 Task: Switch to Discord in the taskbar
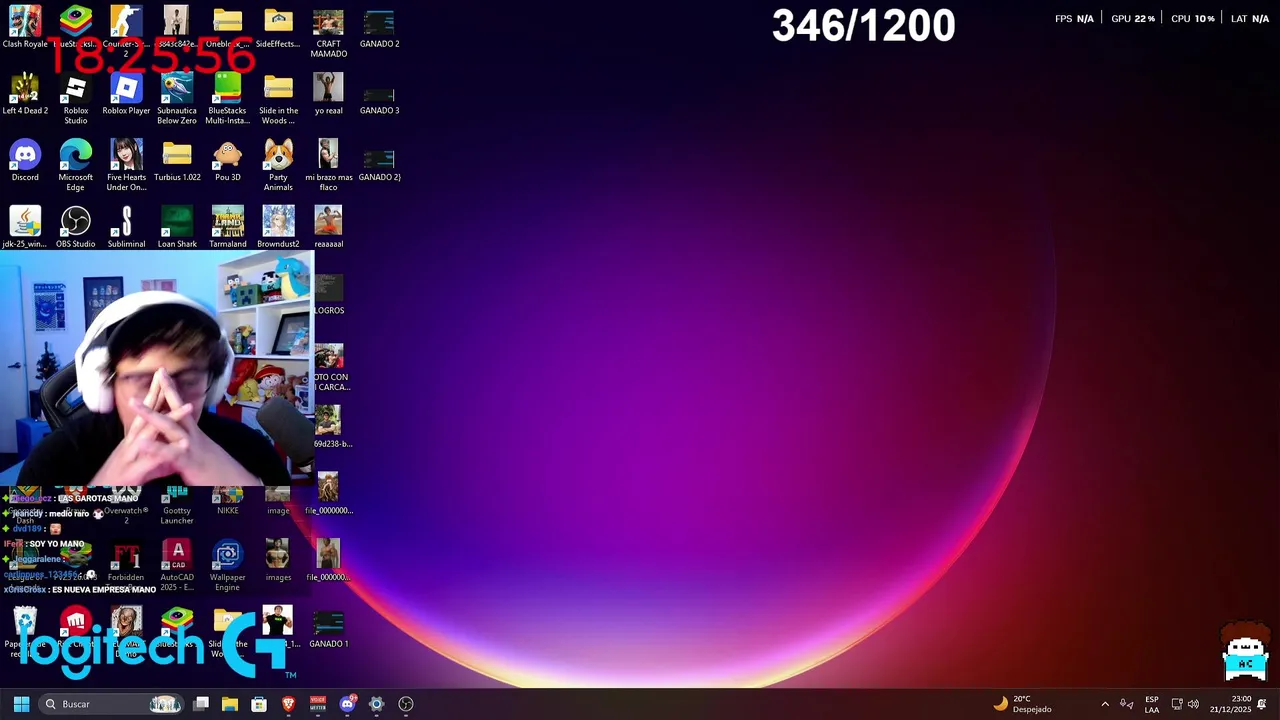tap(347, 704)
